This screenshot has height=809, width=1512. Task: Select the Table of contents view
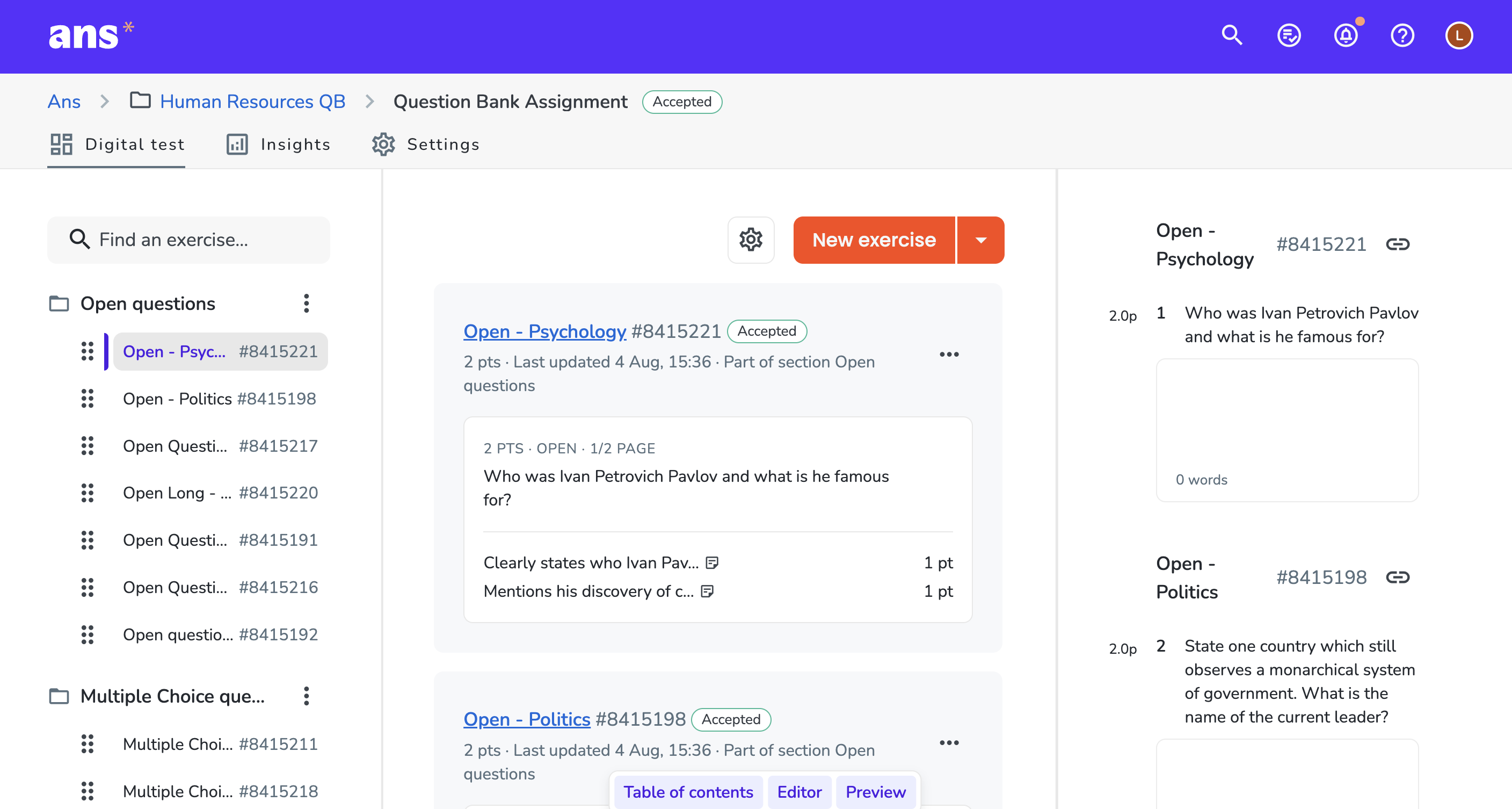[x=688, y=792]
